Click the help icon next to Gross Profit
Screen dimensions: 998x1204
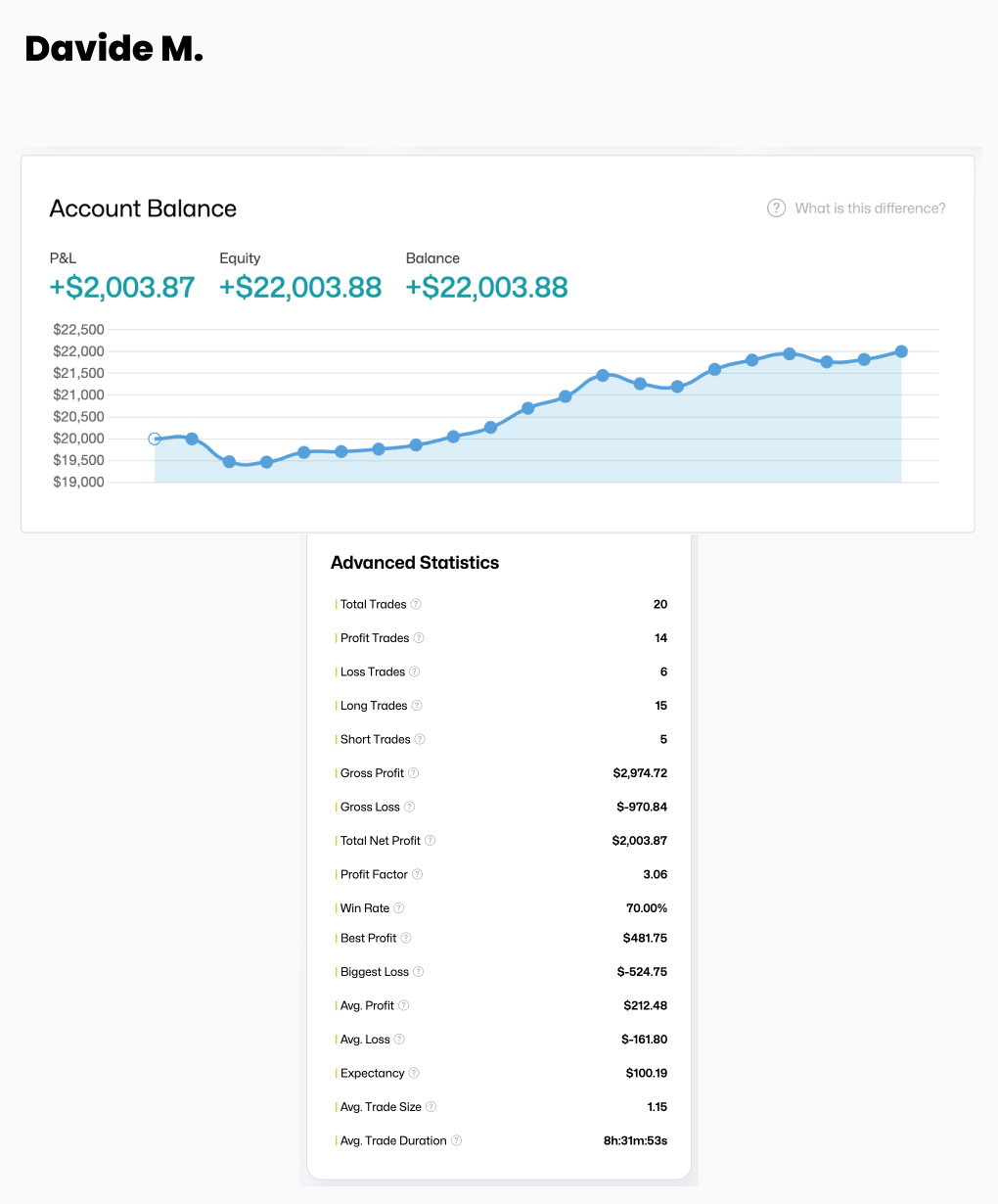414,773
